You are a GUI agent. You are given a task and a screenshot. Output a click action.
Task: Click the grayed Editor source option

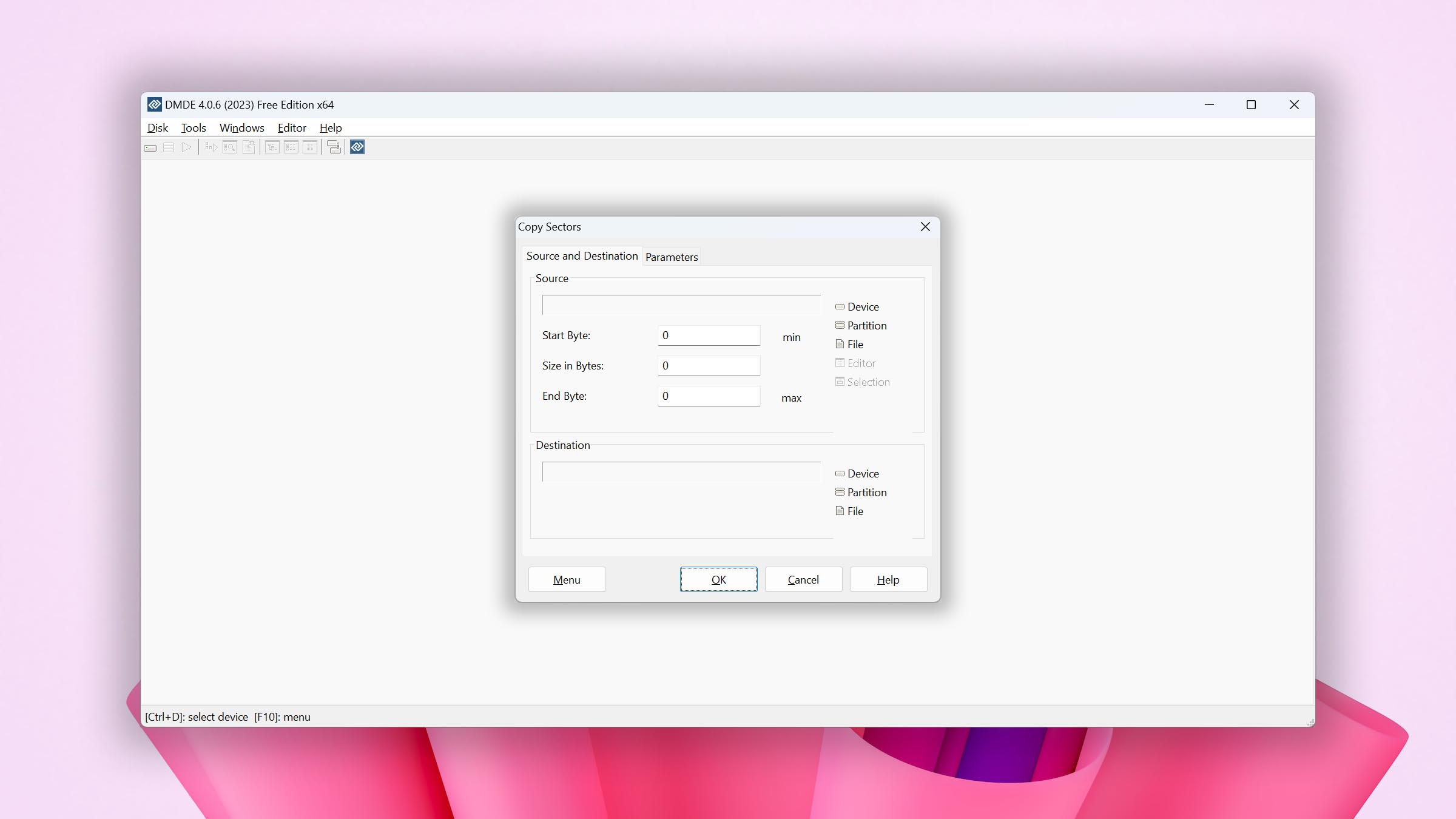(x=855, y=363)
